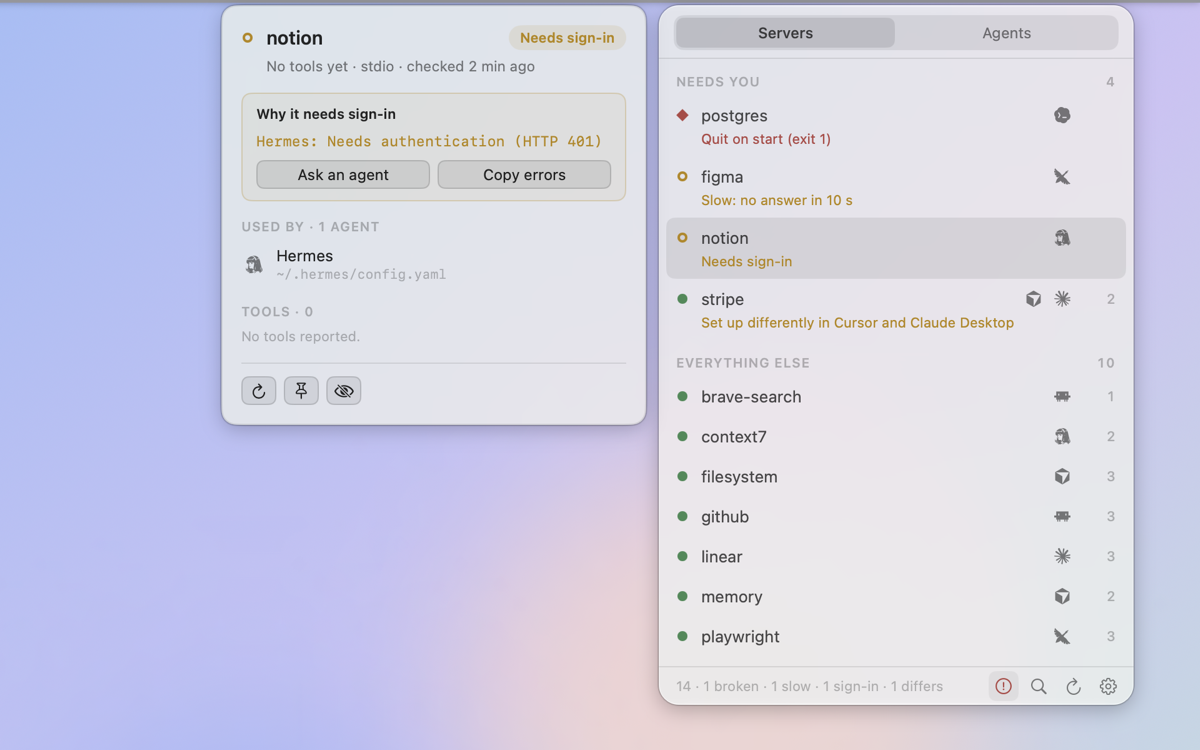Image resolution: width=1200 pixels, height=750 pixels.
Task: Click the Hermes icon on the context7 row
Action: coord(1062,436)
